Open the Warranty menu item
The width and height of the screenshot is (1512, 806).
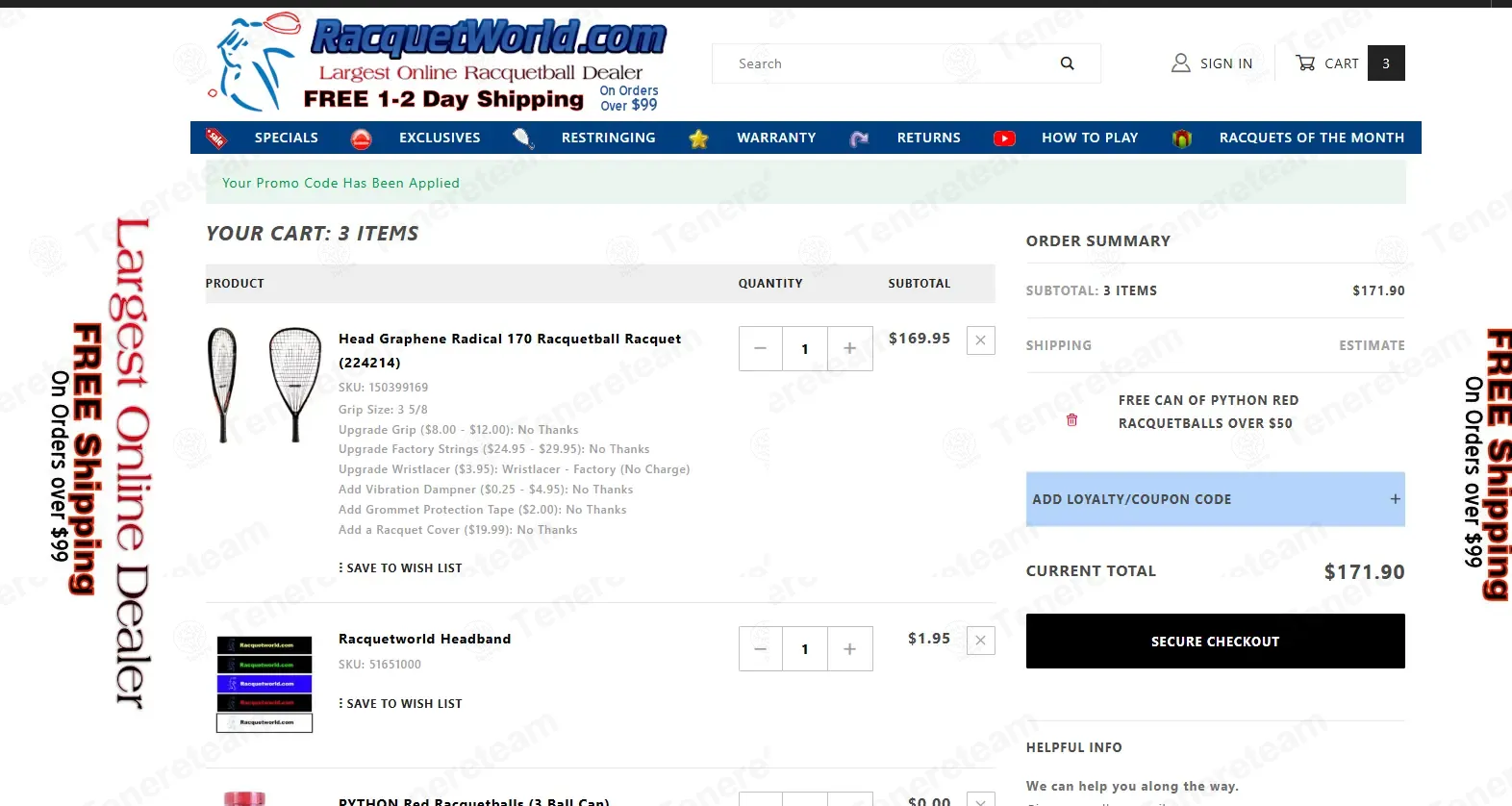776,138
